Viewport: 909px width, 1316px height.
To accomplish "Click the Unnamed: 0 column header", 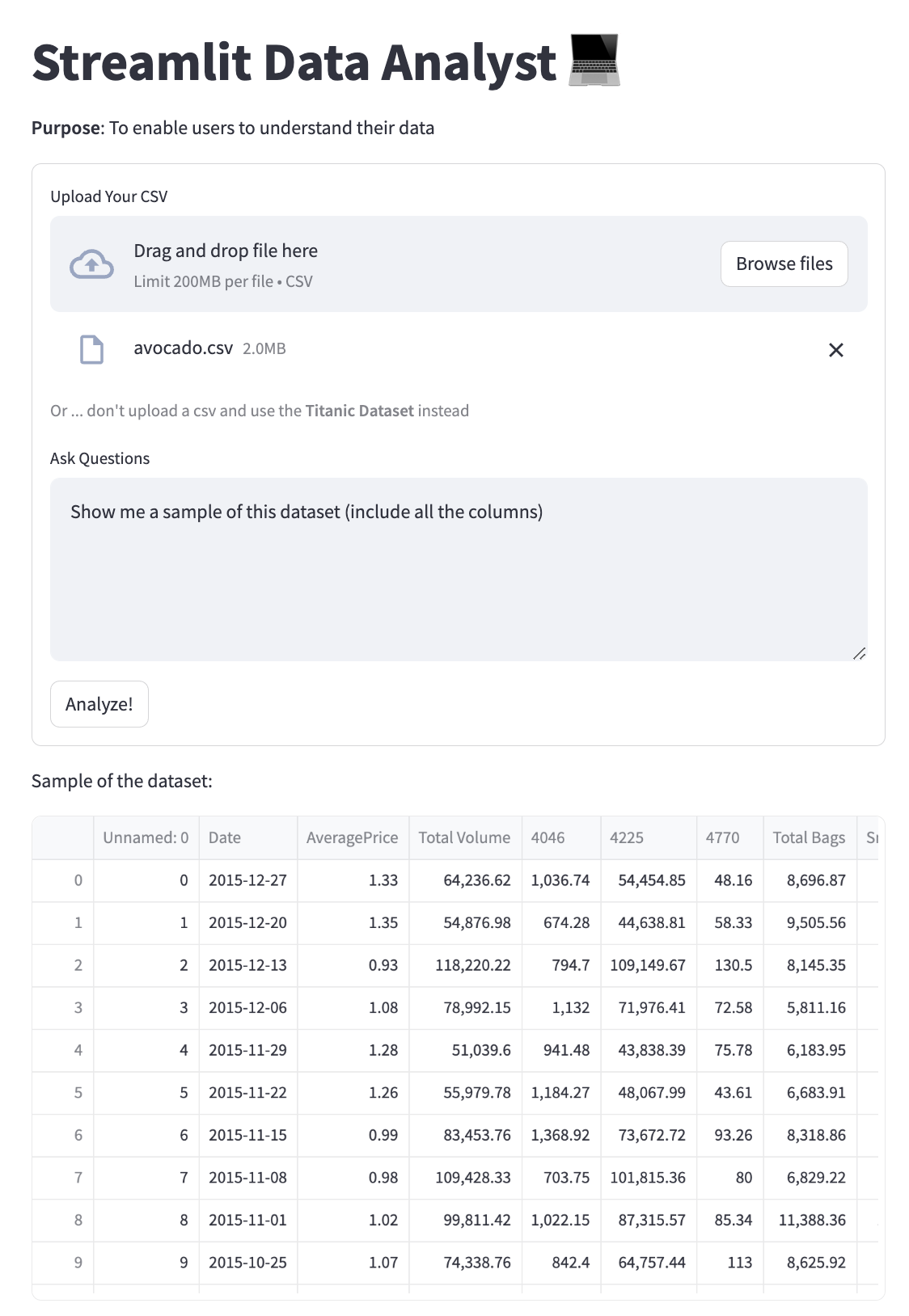I will 146,837.
